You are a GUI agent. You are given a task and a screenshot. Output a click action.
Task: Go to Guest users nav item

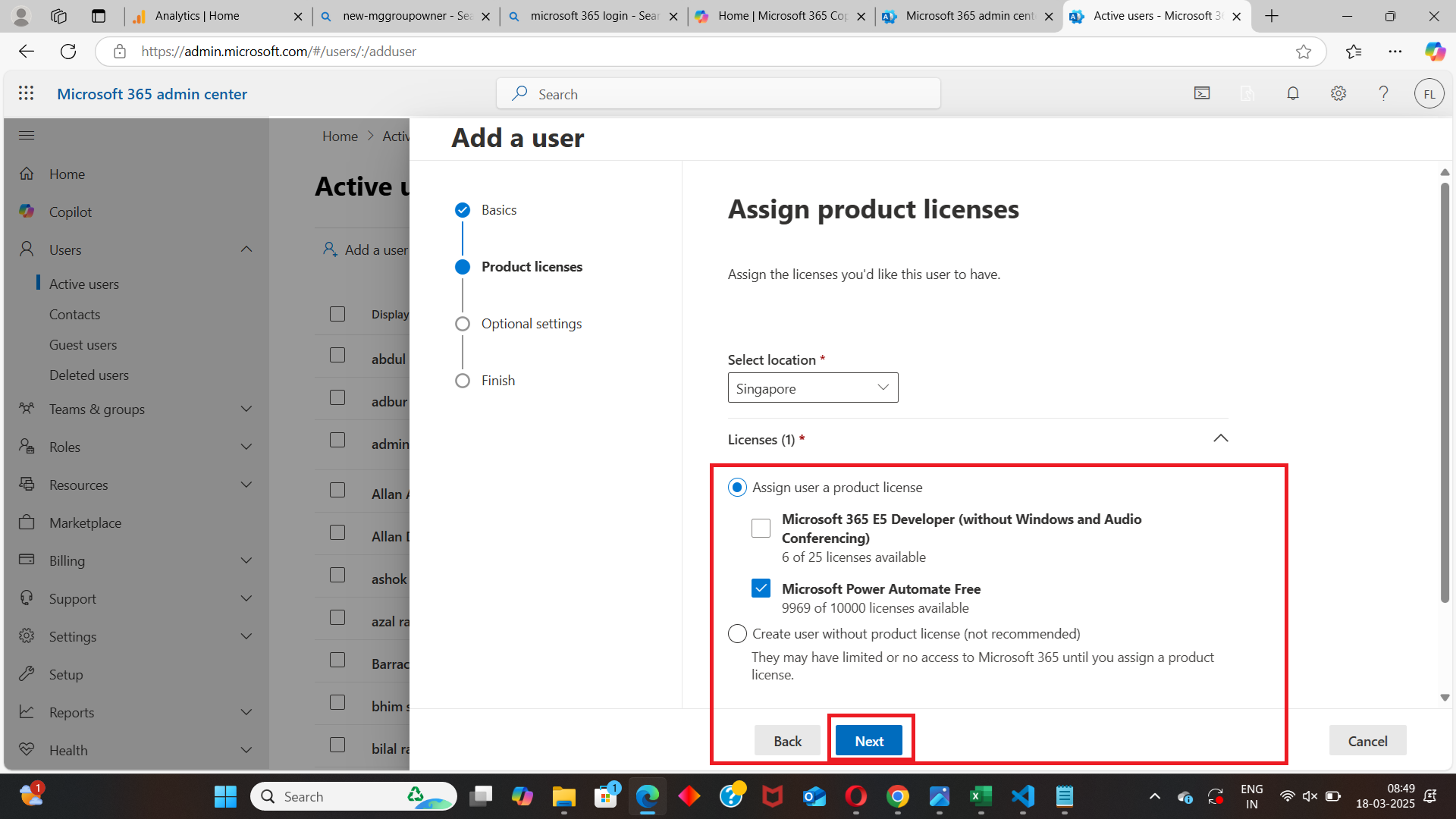pyautogui.click(x=83, y=344)
